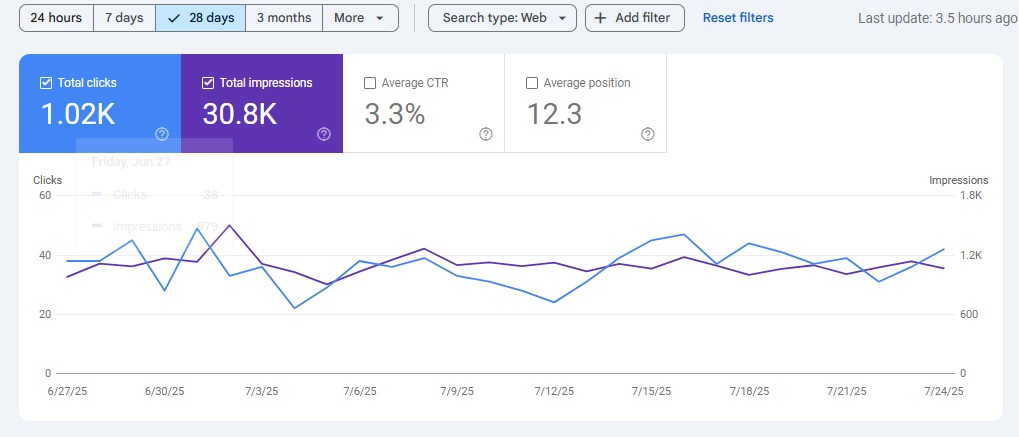Switch to the 7 days range

[x=124, y=18]
